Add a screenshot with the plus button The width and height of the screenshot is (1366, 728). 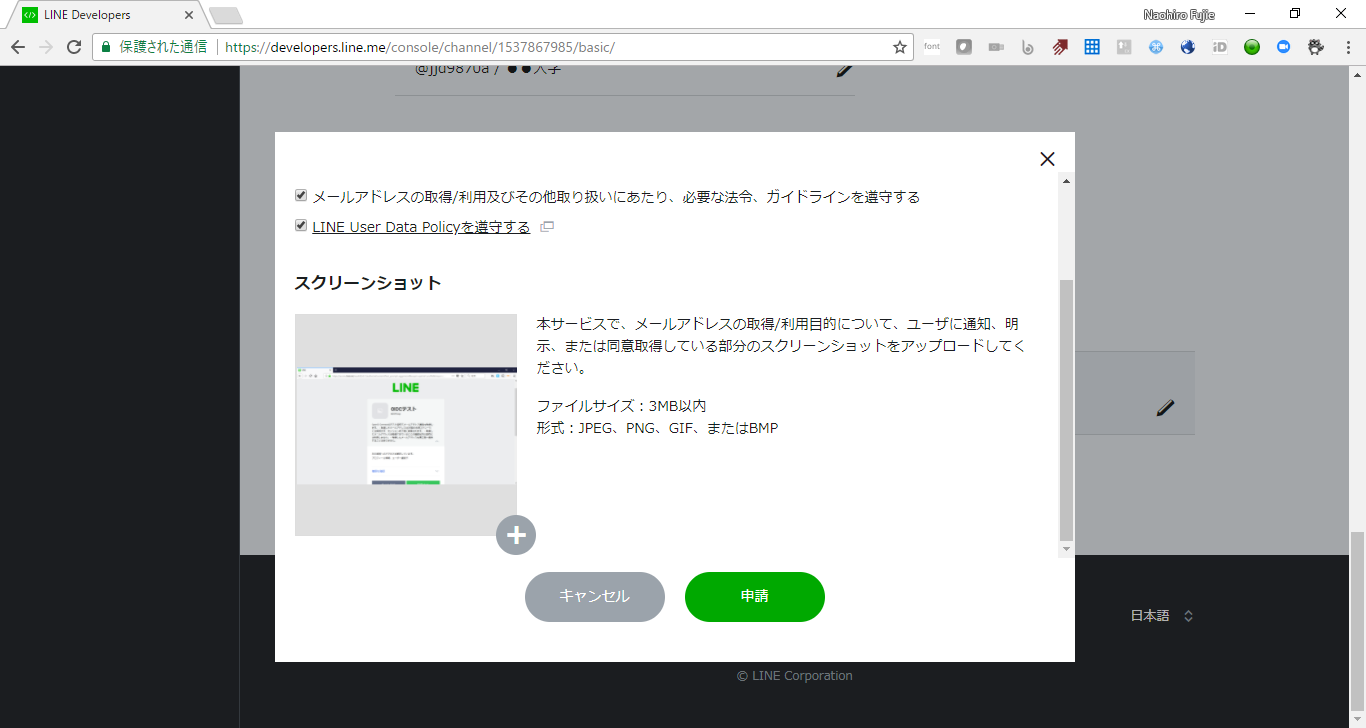point(516,535)
